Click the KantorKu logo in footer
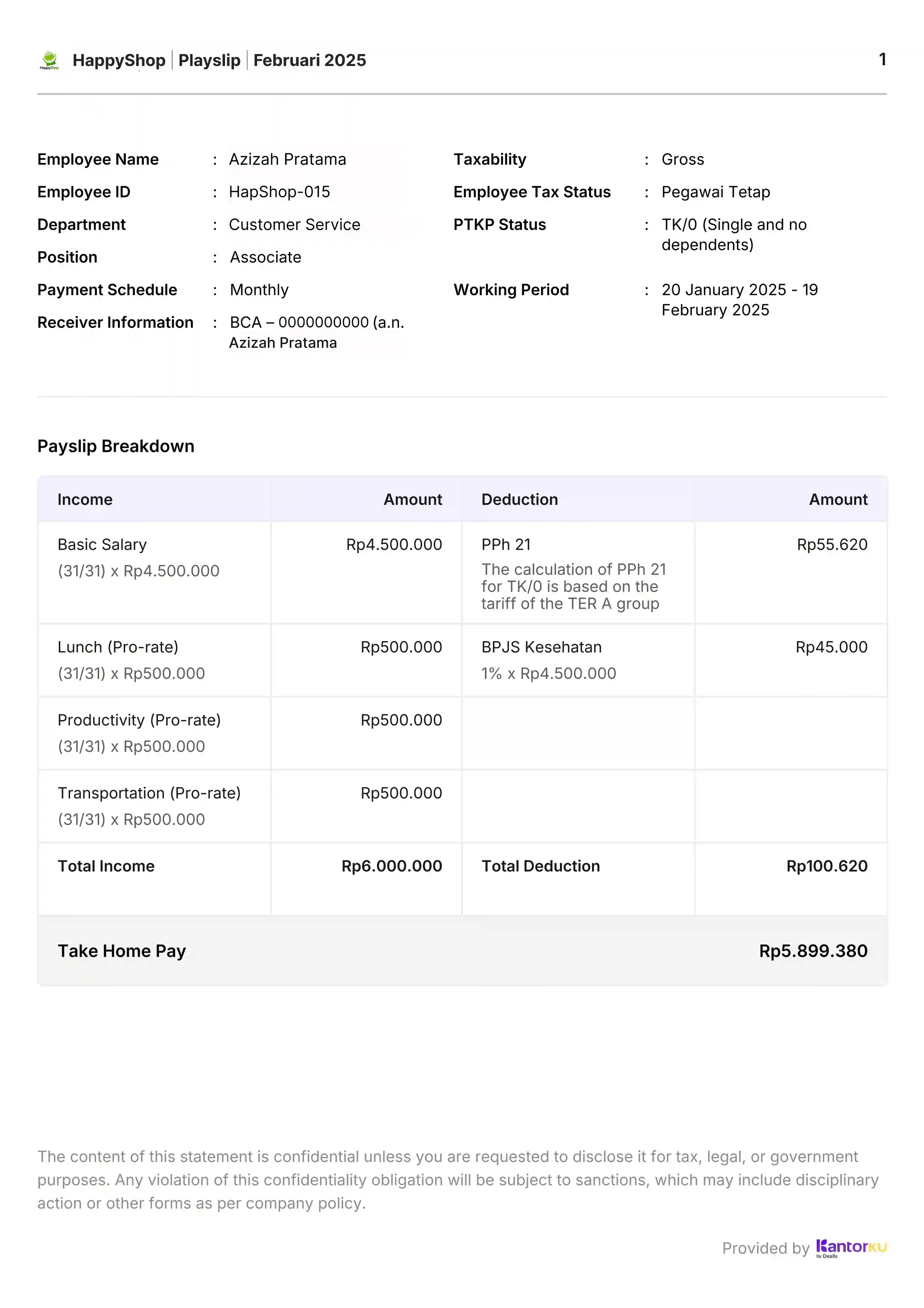This screenshot has height=1308, width=924. pyautogui.click(x=851, y=1248)
